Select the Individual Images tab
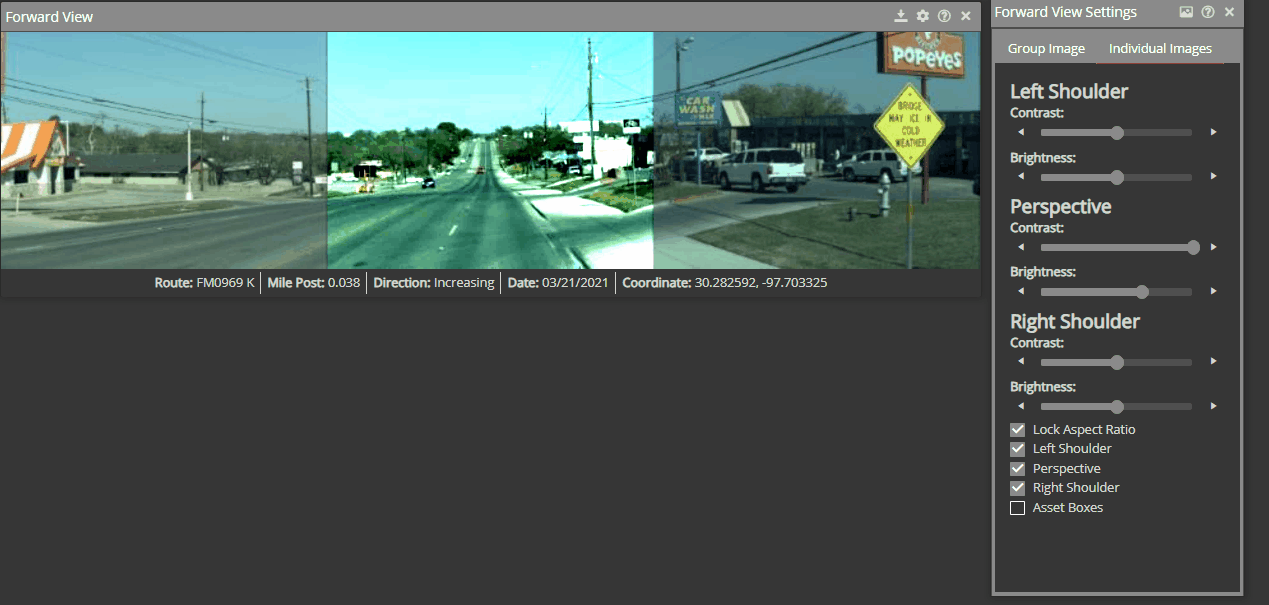1269x605 pixels. (x=1160, y=48)
